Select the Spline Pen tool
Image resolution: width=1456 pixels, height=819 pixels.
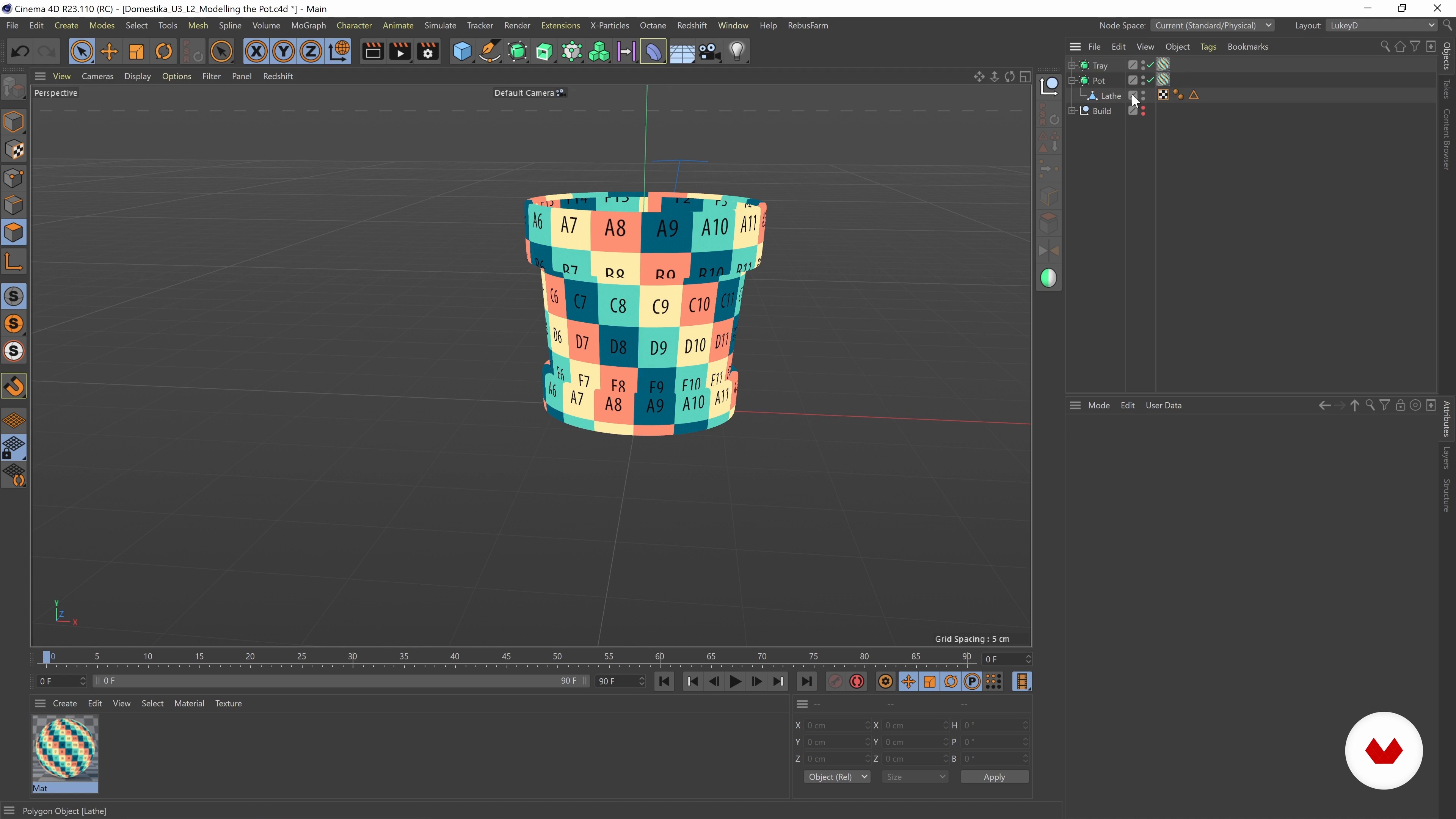pyautogui.click(x=490, y=52)
